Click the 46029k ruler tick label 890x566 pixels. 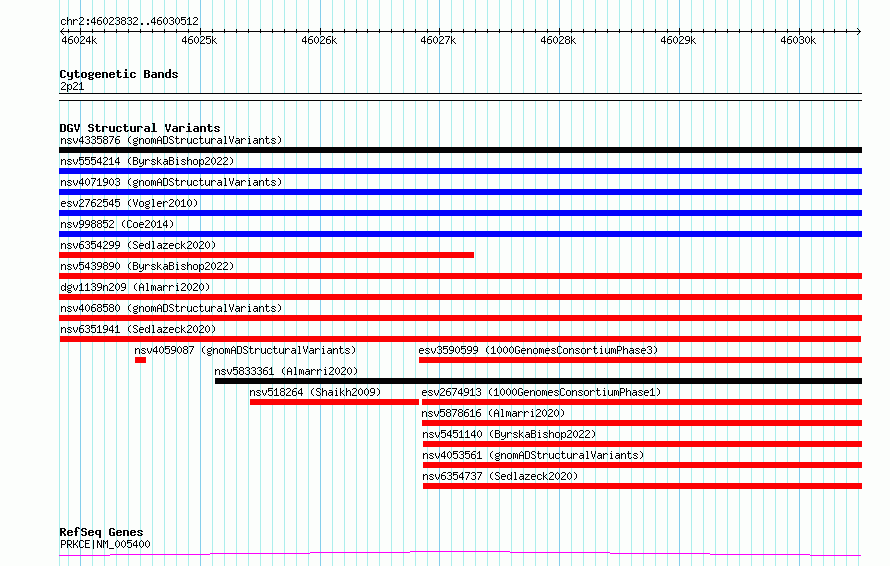coord(678,40)
